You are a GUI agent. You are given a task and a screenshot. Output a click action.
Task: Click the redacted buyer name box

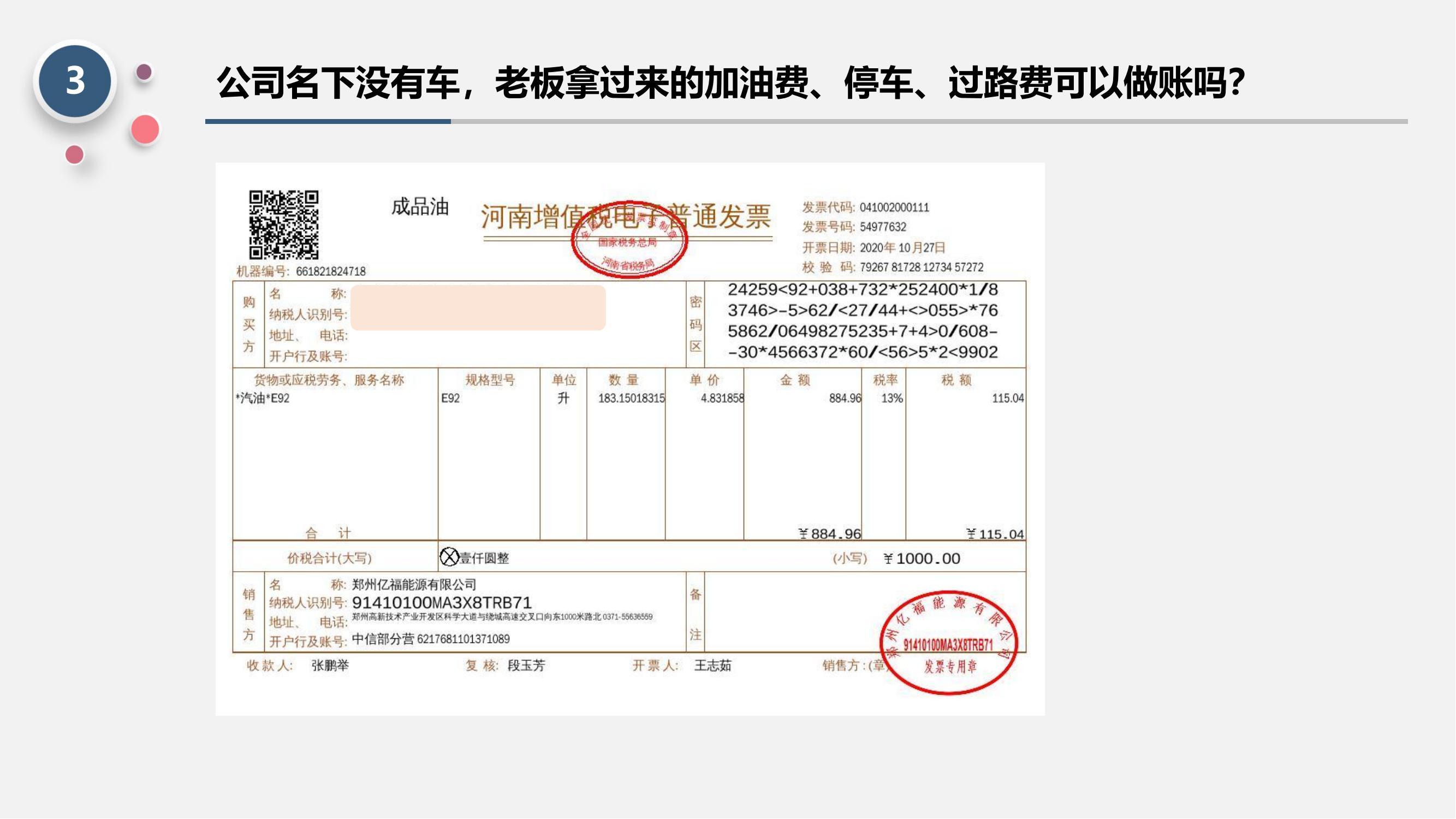pyautogui.click(x=478, y=307)
